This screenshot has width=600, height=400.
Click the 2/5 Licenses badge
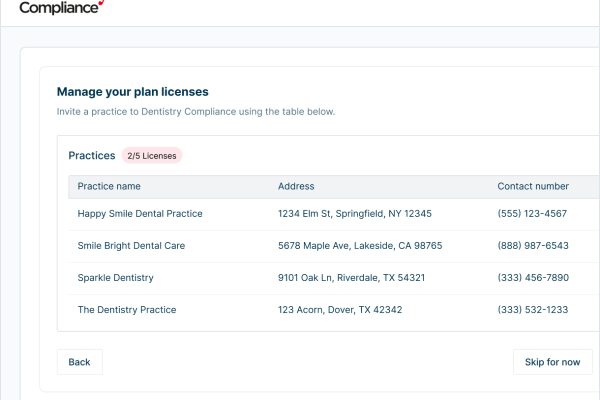click(152, 156)
